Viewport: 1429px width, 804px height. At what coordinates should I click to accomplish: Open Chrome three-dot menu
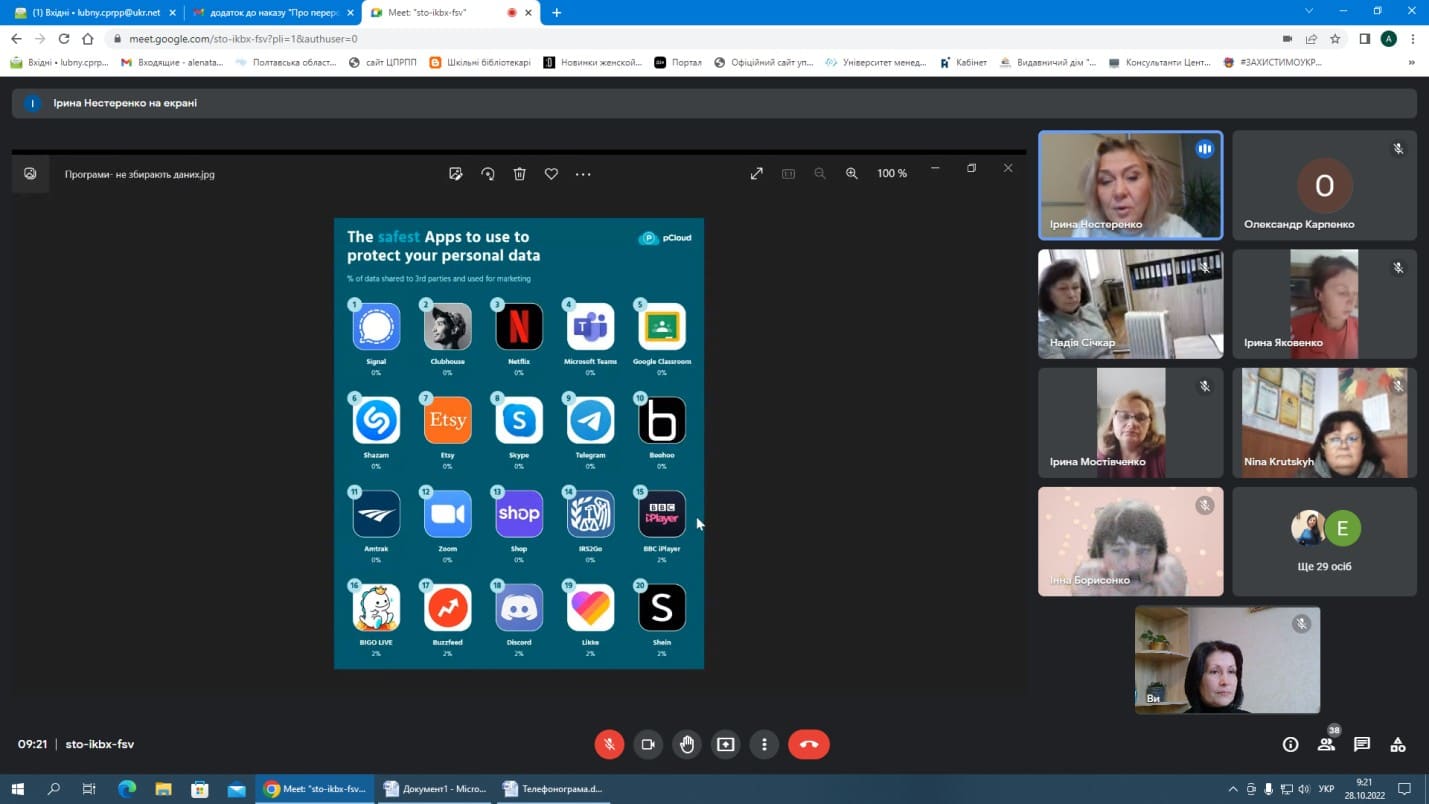1413,39
